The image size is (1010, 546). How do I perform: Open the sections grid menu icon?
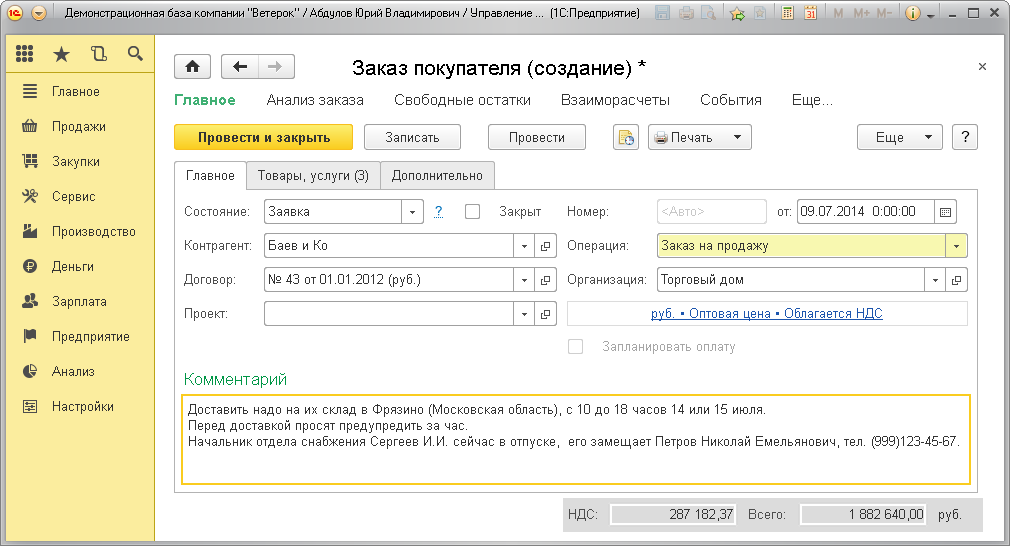tap(24, 54)
